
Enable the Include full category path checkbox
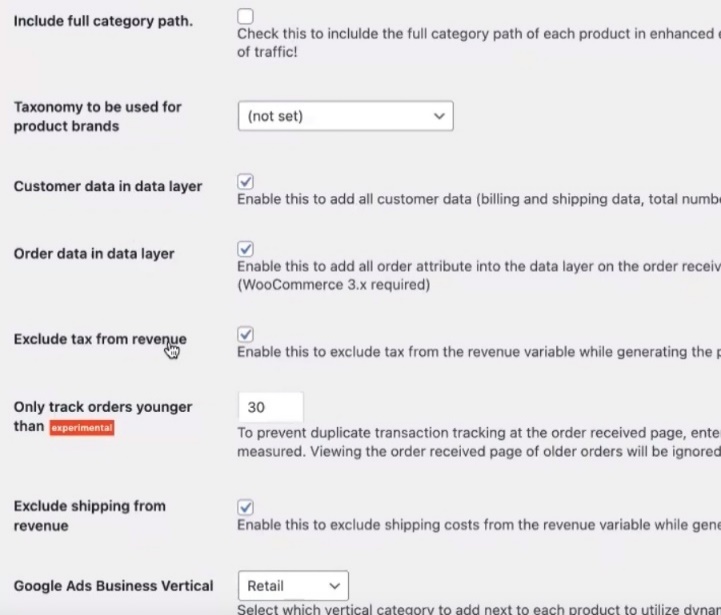click(x=246, y=16)
